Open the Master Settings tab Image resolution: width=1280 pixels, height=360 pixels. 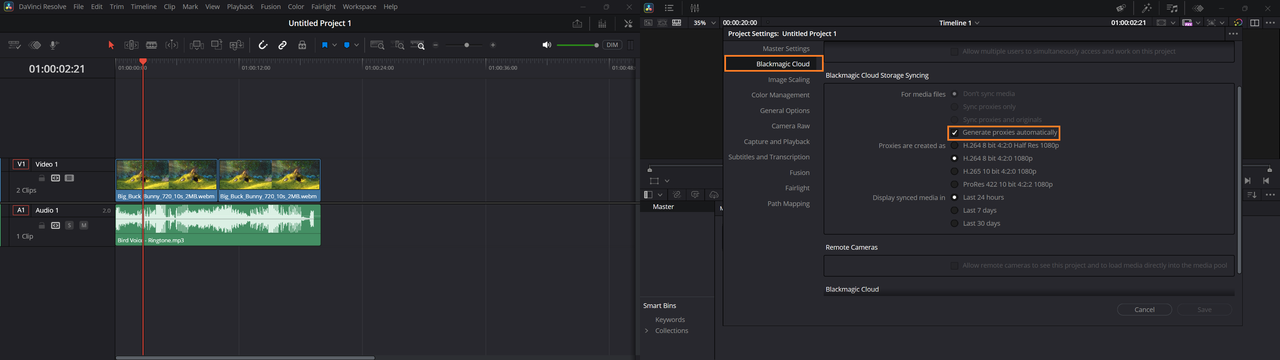tap(786, 48)
